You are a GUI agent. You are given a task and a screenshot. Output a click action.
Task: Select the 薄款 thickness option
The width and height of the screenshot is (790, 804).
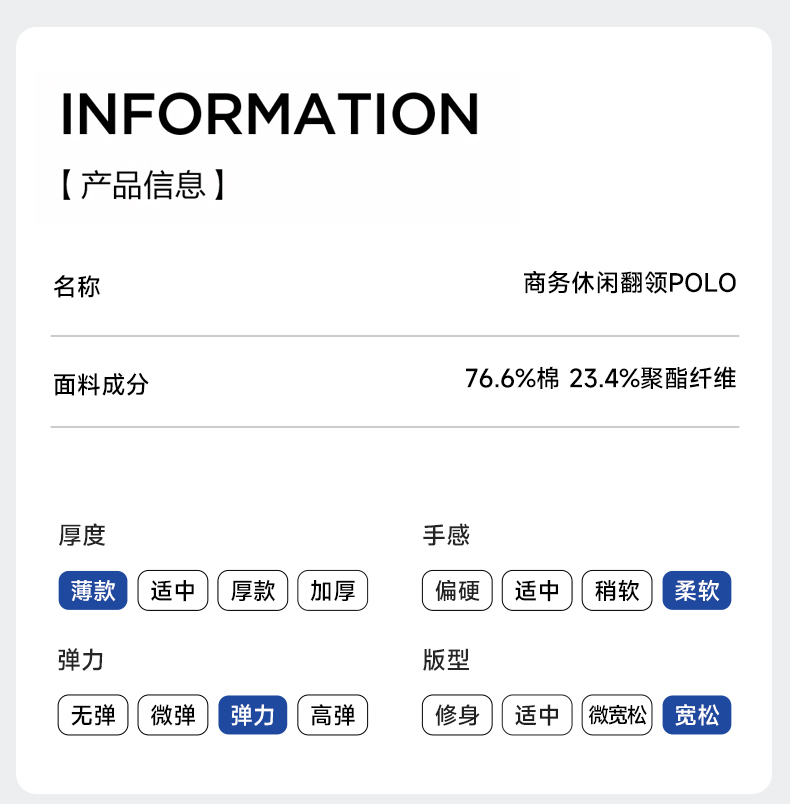[93, 591]
